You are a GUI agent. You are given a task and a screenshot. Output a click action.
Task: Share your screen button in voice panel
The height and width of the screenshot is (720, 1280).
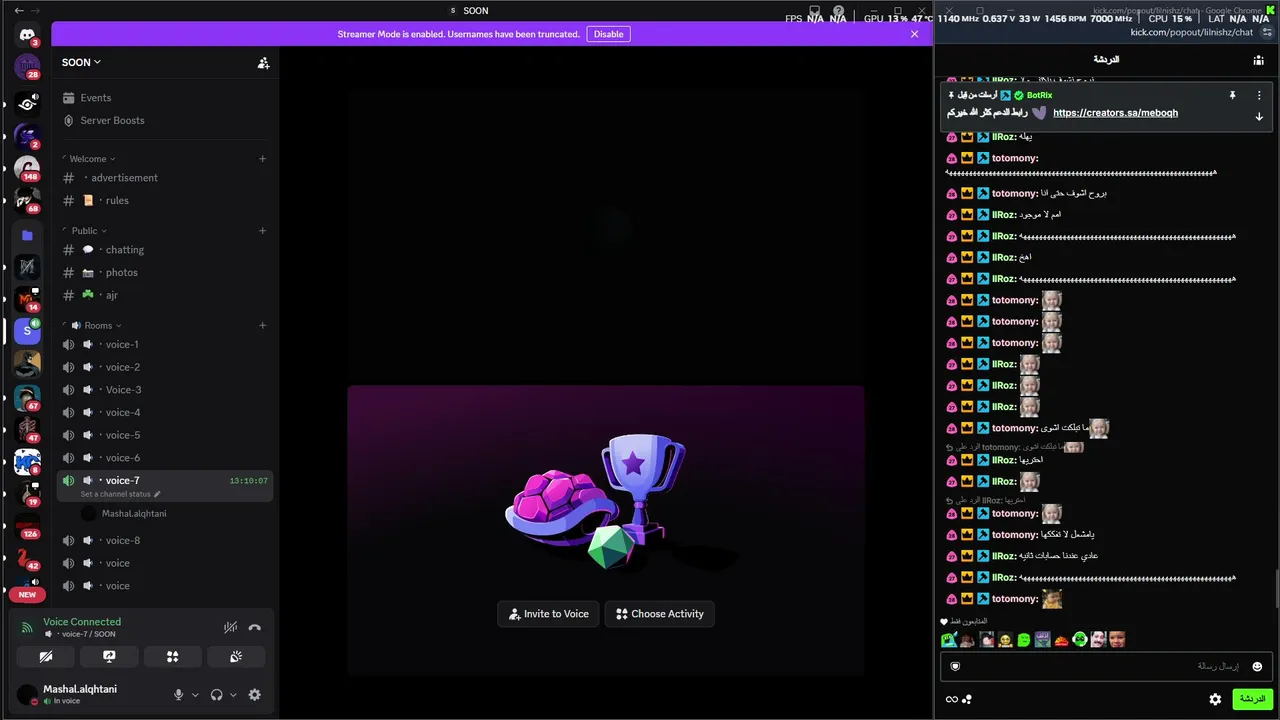coord(109,657)
